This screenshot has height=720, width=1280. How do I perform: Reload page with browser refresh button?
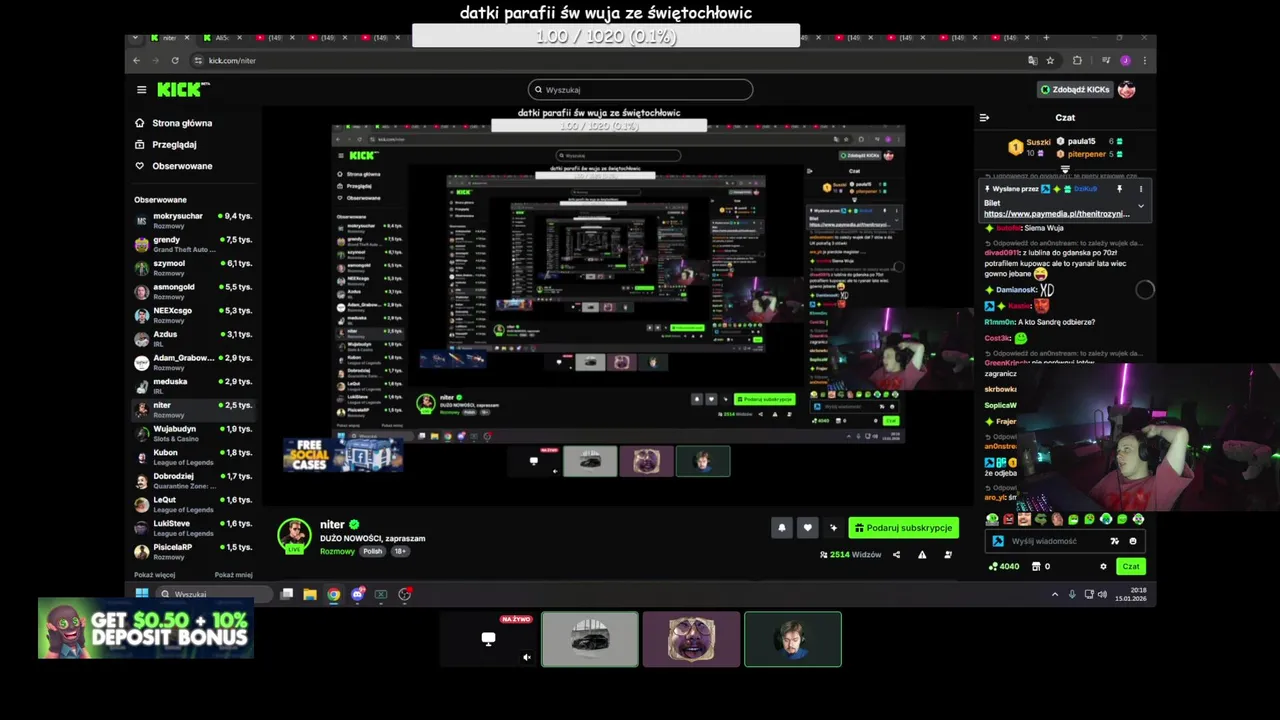pos(175,60)
